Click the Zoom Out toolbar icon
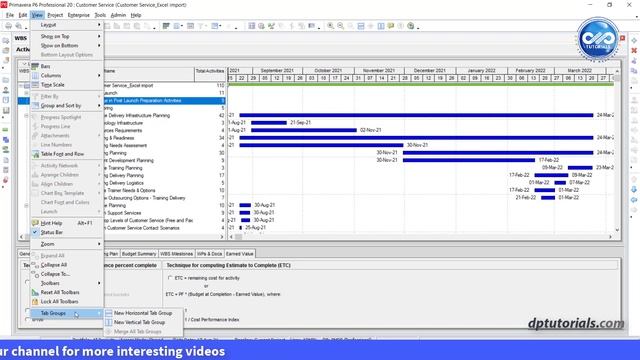 [x=340, y=26]
